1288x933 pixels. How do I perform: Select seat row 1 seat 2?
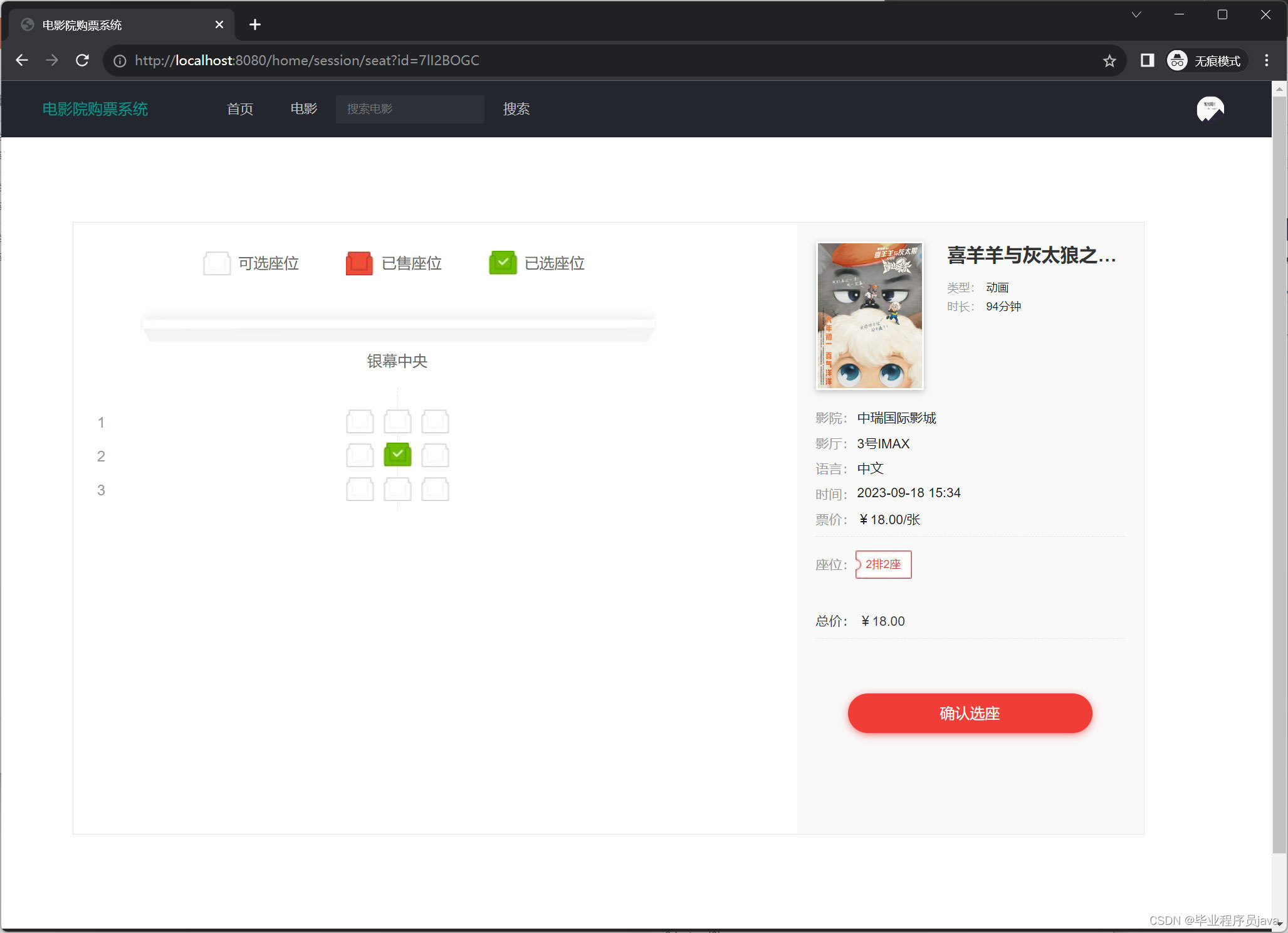pos(397,421)
